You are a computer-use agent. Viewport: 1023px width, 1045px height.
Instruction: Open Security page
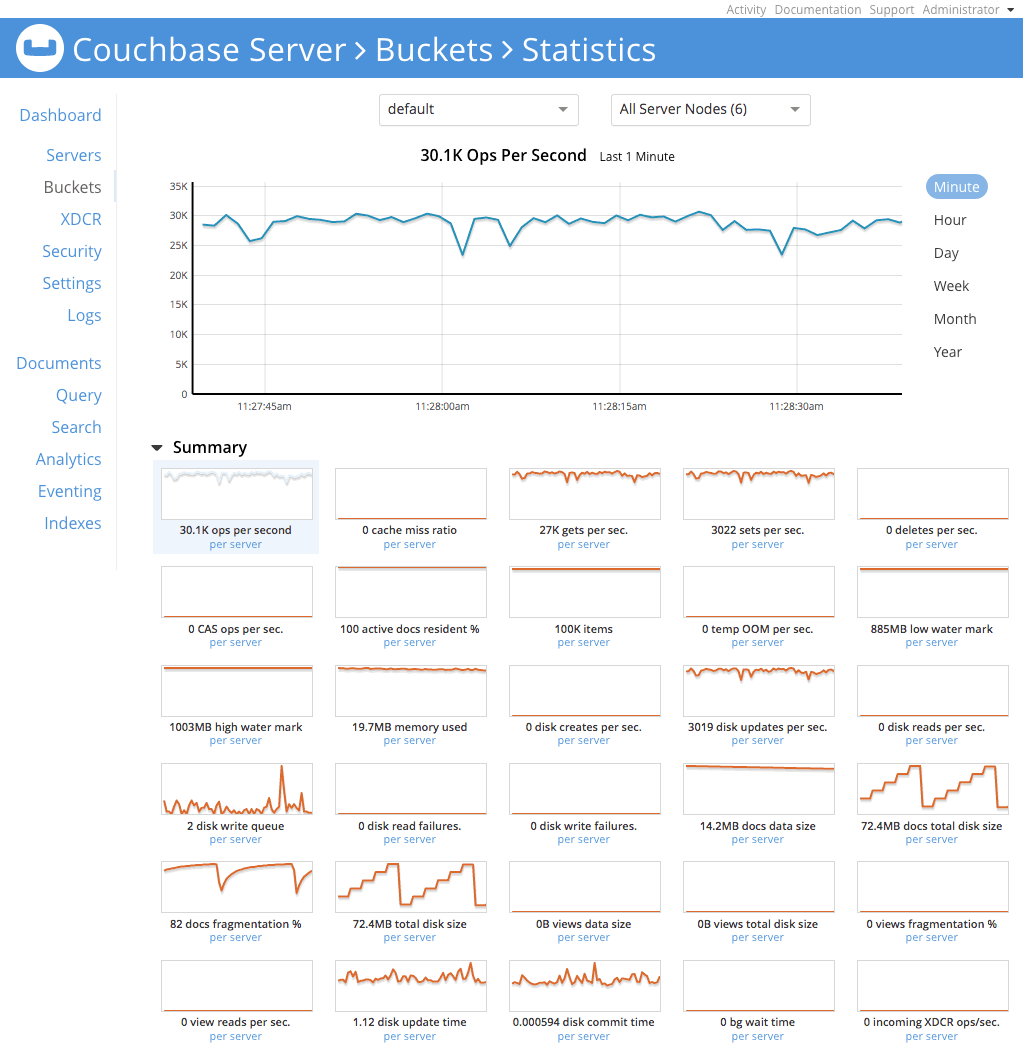71,251
